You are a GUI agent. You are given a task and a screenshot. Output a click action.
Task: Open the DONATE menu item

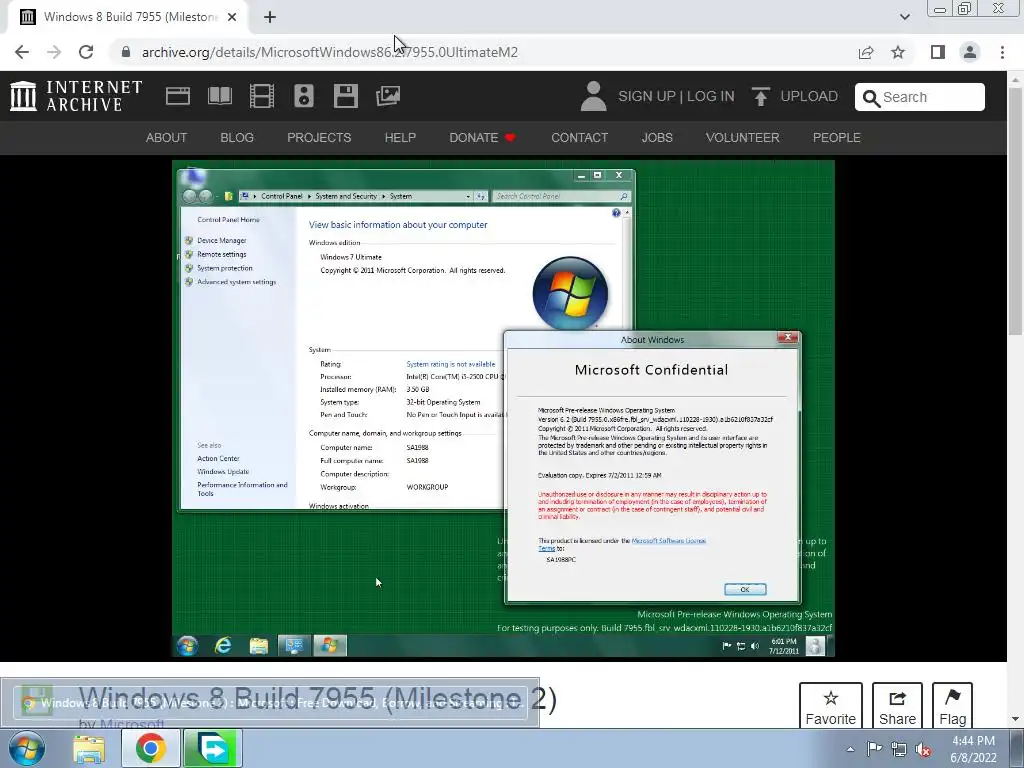[x=482, y=138]
